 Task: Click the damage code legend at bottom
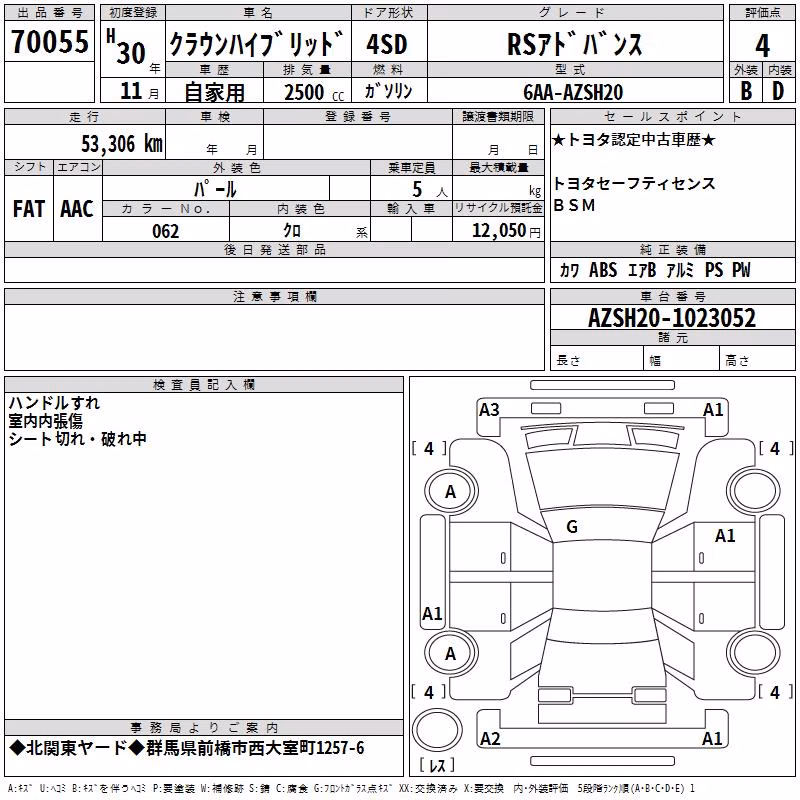click(x=351, y=789)
